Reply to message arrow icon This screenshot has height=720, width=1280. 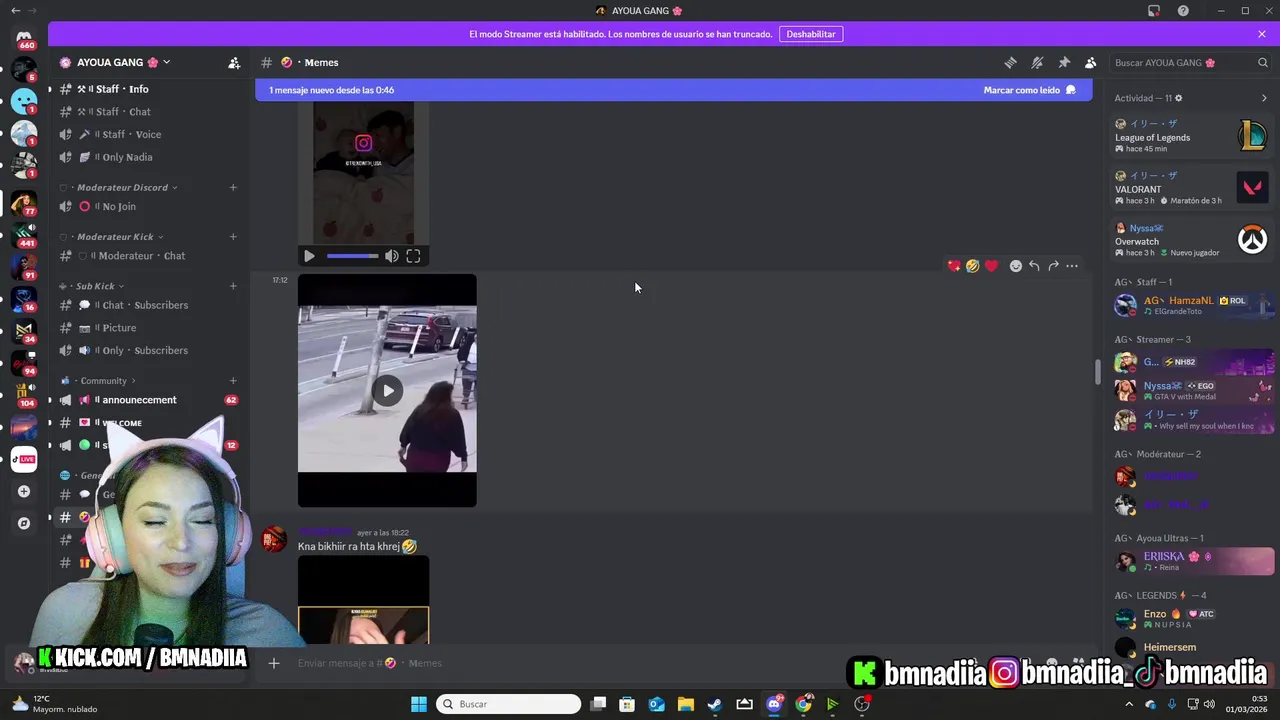1034,266
